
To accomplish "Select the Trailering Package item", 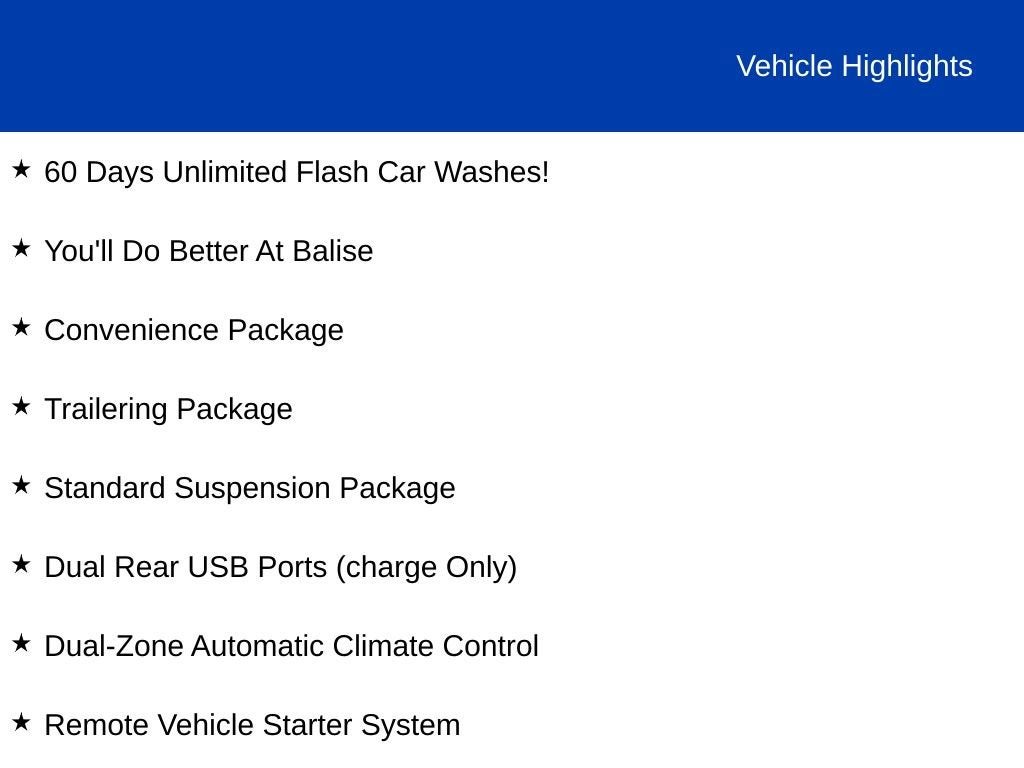I will pyautogui.click(x=168, y=409).
